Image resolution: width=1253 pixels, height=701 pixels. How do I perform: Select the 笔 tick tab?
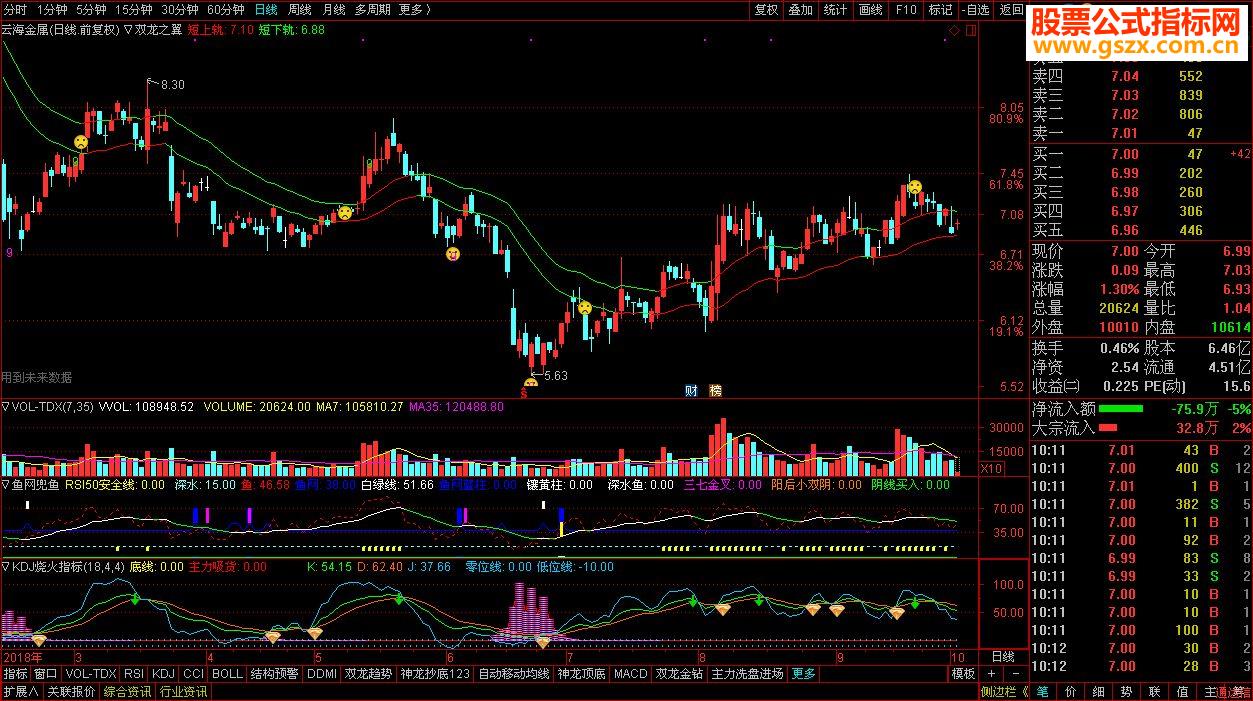1042,692
